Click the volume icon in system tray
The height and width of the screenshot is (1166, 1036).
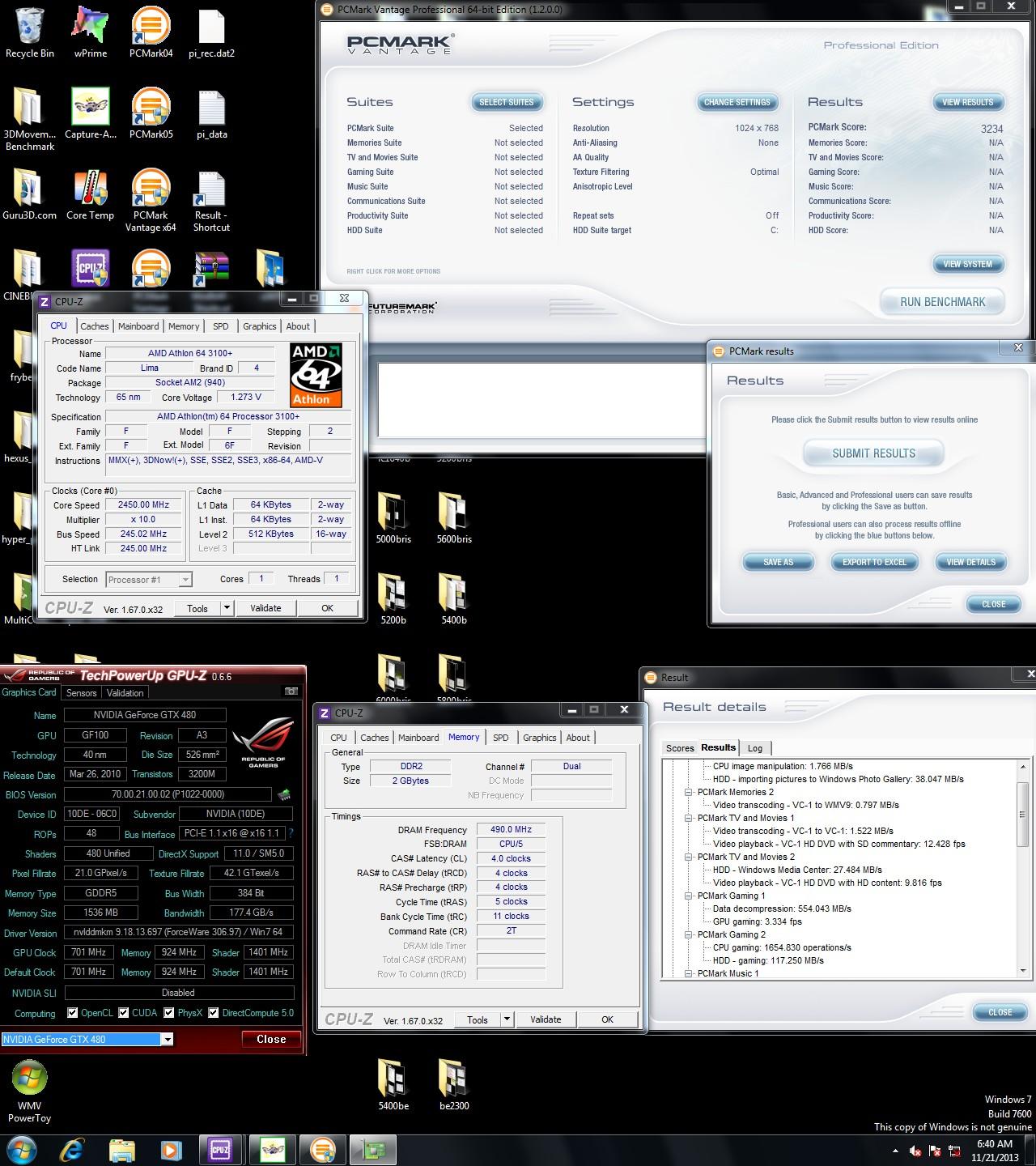click(915, 1151)
